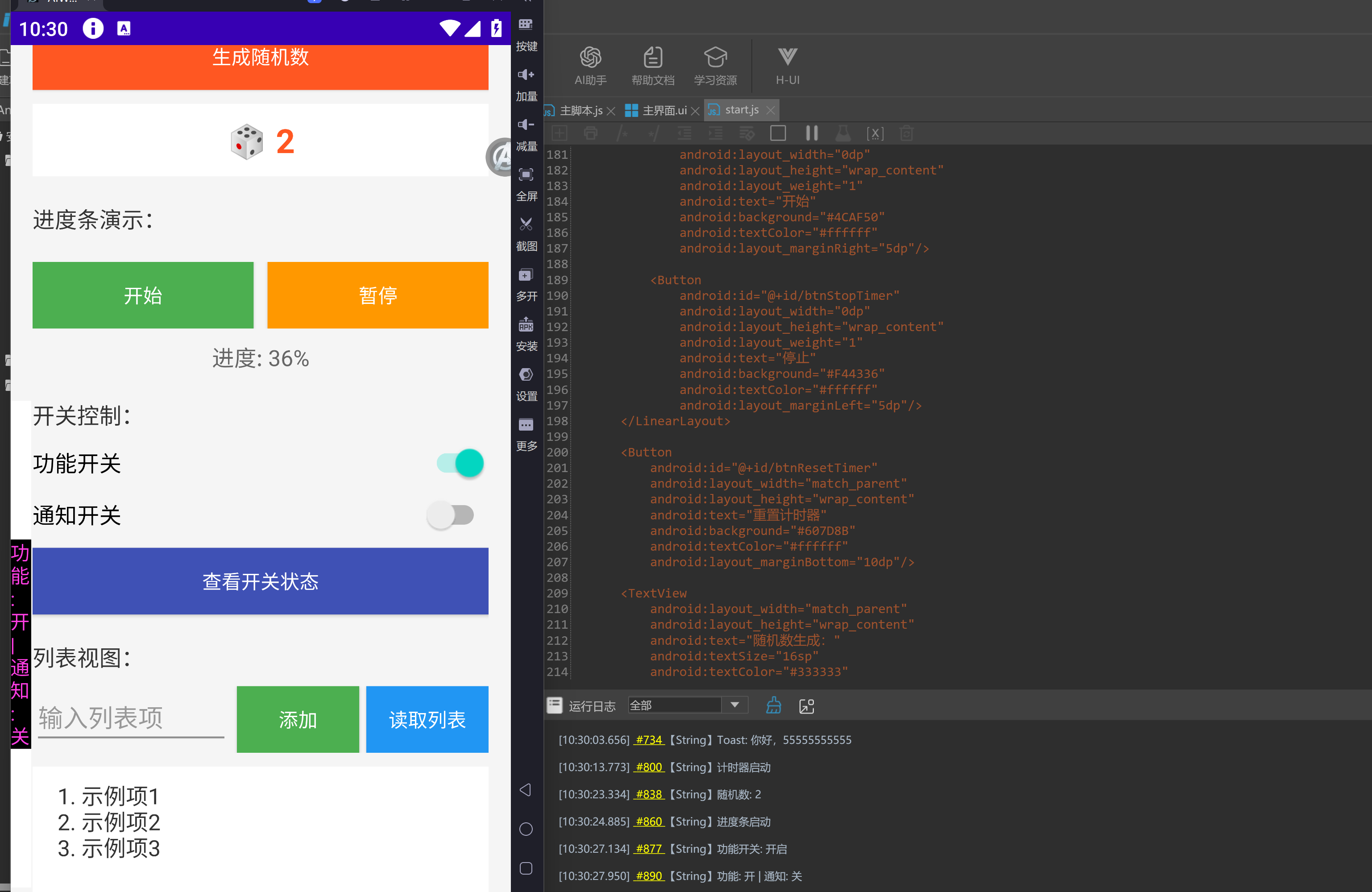Tap the blue 读取列表 button
1372x892 pixels.
(427, 719)
